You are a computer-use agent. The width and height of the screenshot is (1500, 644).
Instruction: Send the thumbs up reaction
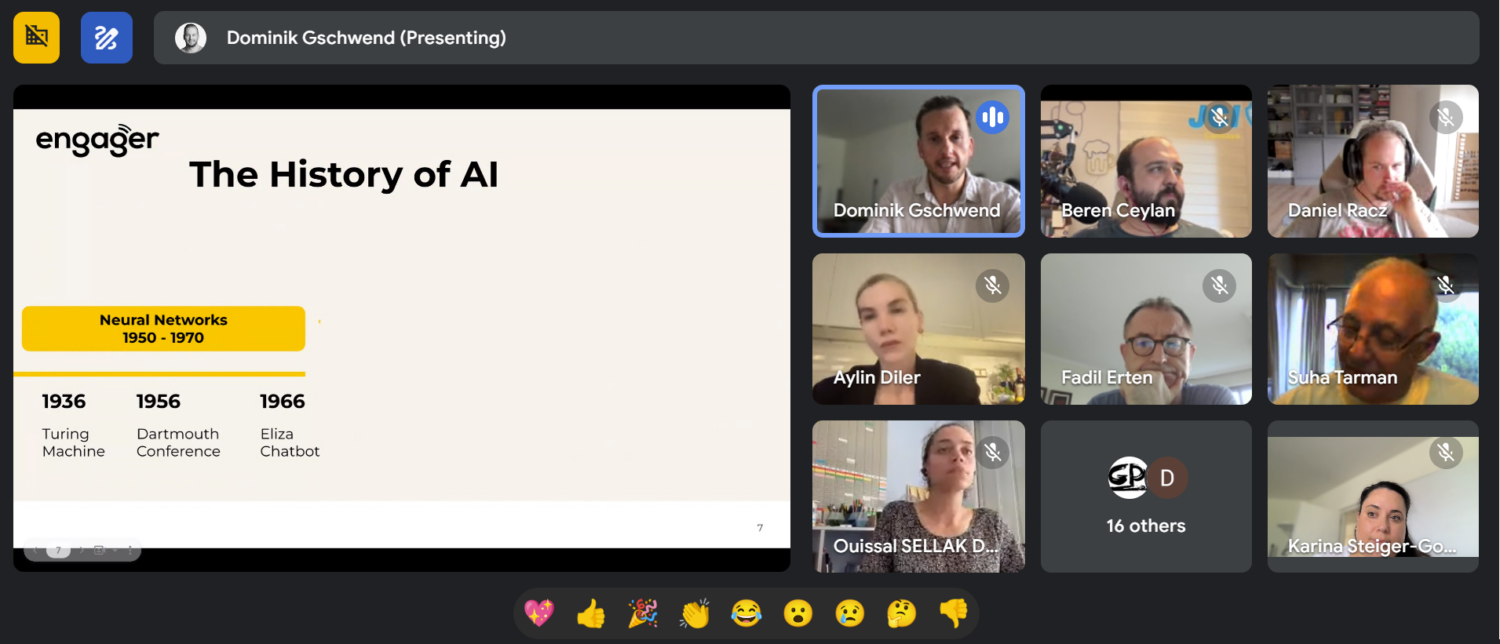591,613
